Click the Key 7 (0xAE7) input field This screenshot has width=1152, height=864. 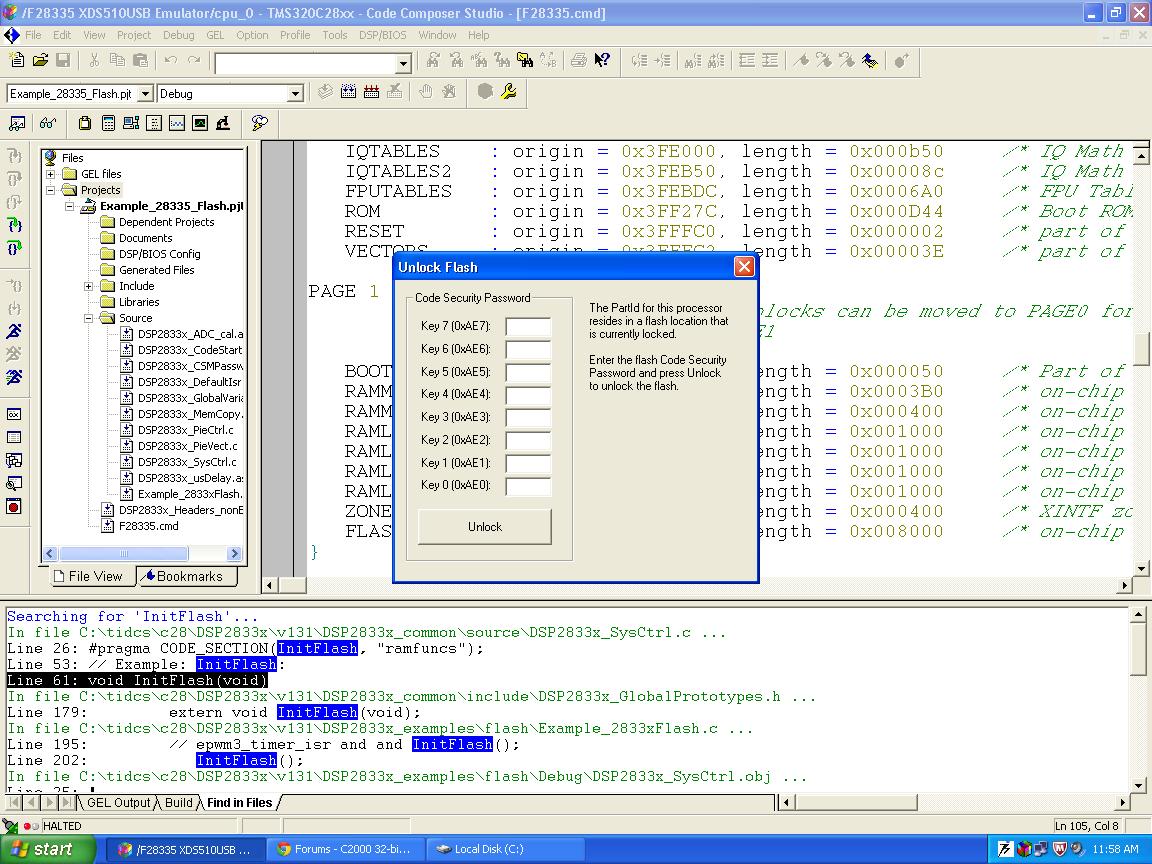pos(528,326)
